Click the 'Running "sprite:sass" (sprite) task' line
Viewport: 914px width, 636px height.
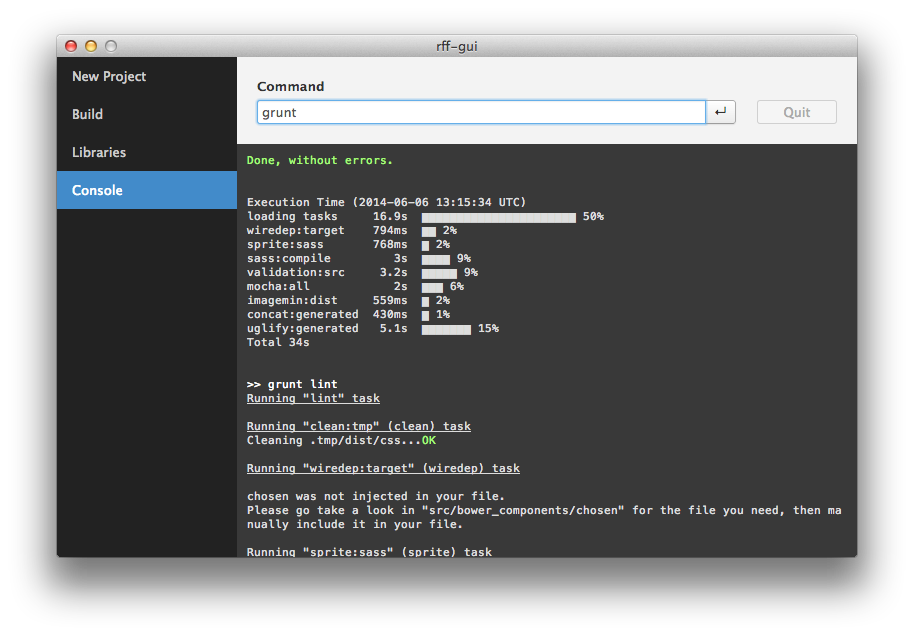369,551
